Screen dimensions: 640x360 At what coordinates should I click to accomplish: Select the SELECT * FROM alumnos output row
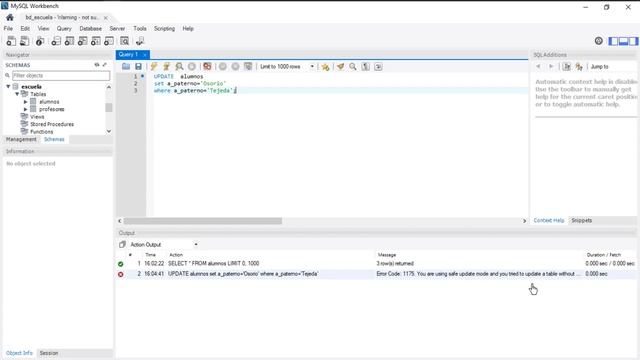376,264
